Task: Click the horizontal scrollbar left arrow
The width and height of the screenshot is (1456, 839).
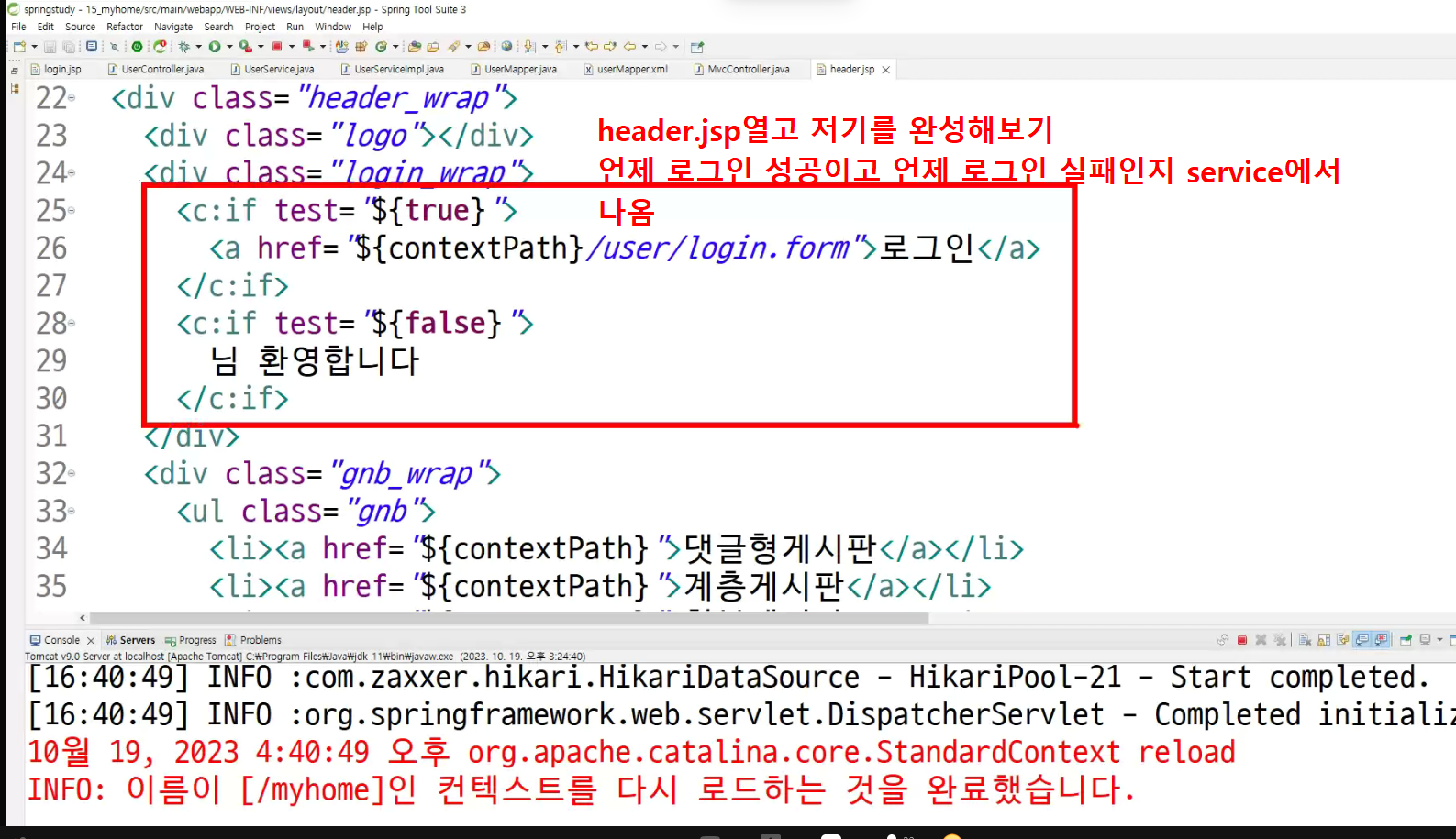Action: [x=83, y=618]
